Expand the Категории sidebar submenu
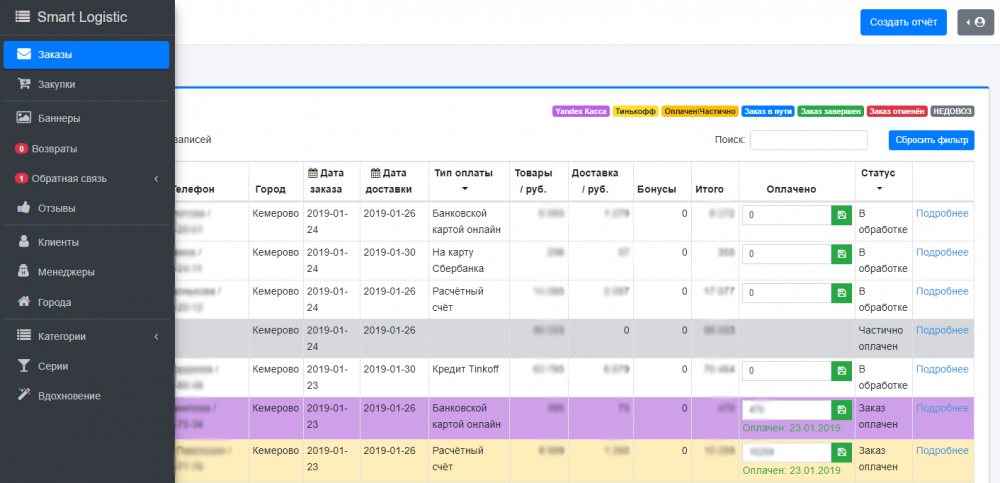 (157, 337)
